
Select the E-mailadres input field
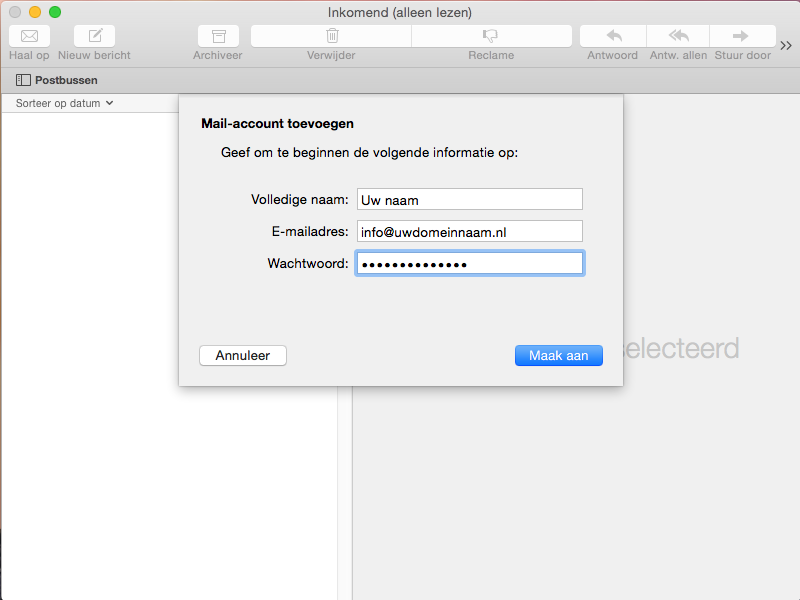469,232
